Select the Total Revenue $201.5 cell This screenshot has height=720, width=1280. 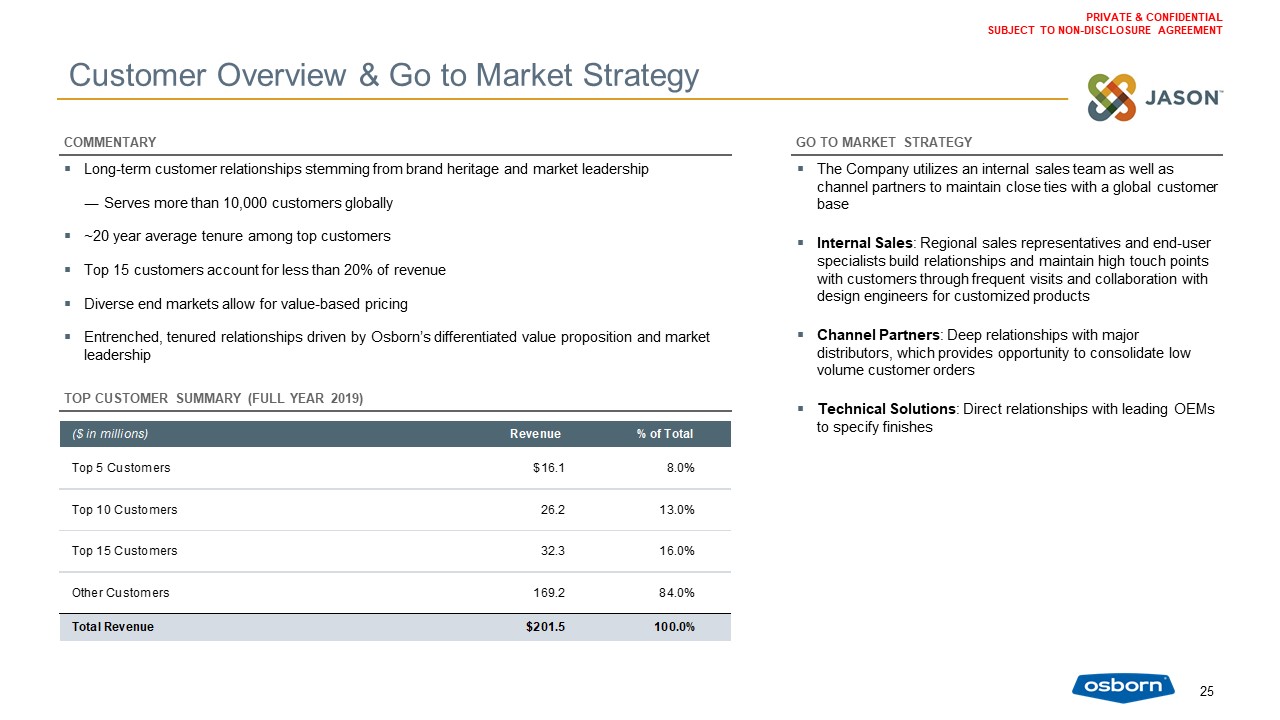coord(545,627)
